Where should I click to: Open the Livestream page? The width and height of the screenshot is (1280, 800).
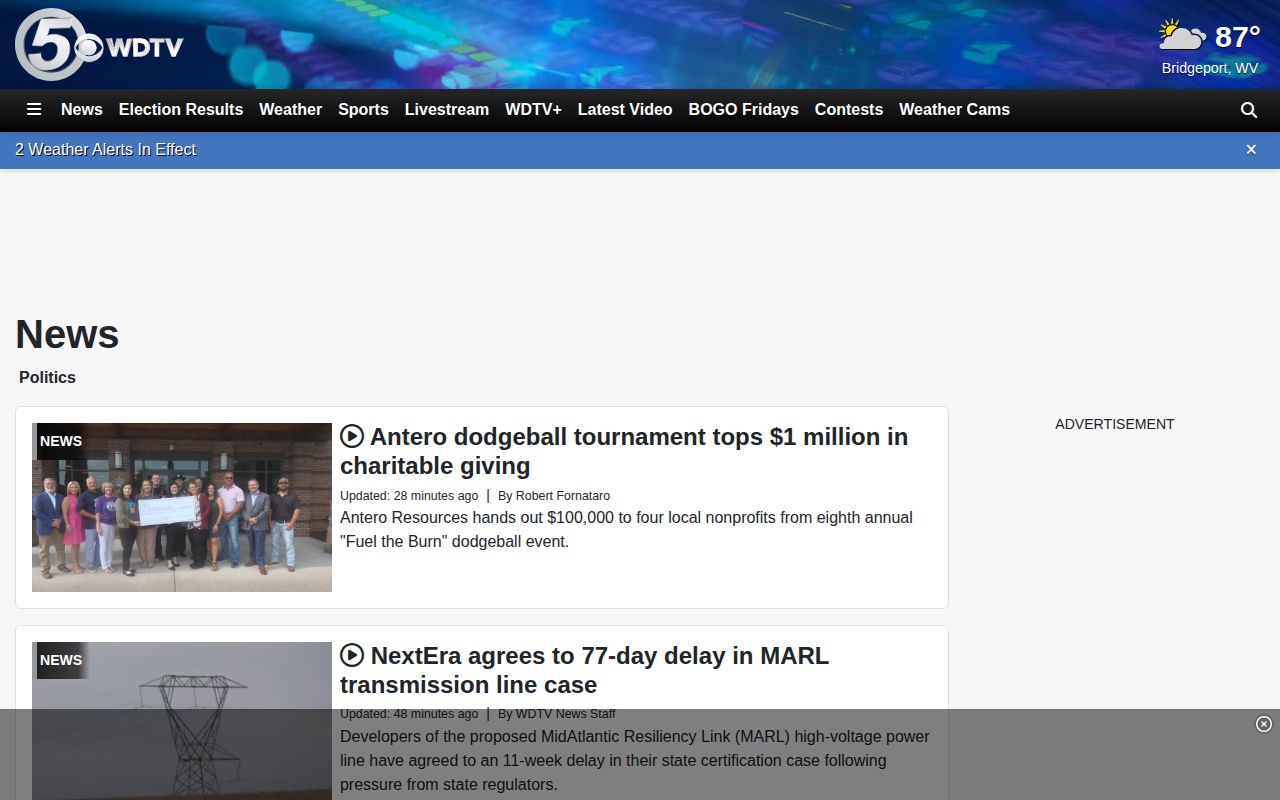447,110
